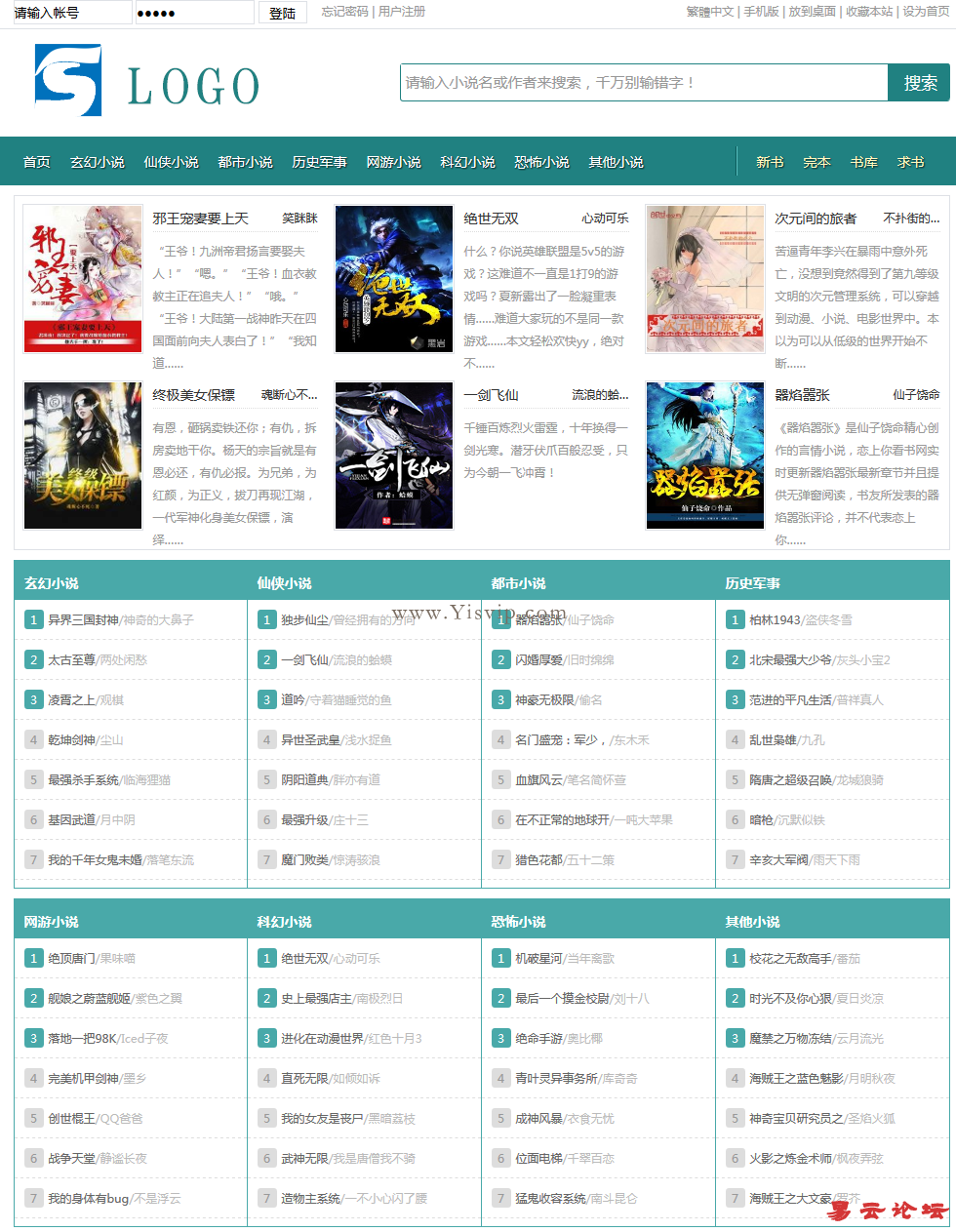The width and height of the screenshot is (956, 1232).
Task: Click the green 搜索 search button
Action: click(x=919, y=83)
